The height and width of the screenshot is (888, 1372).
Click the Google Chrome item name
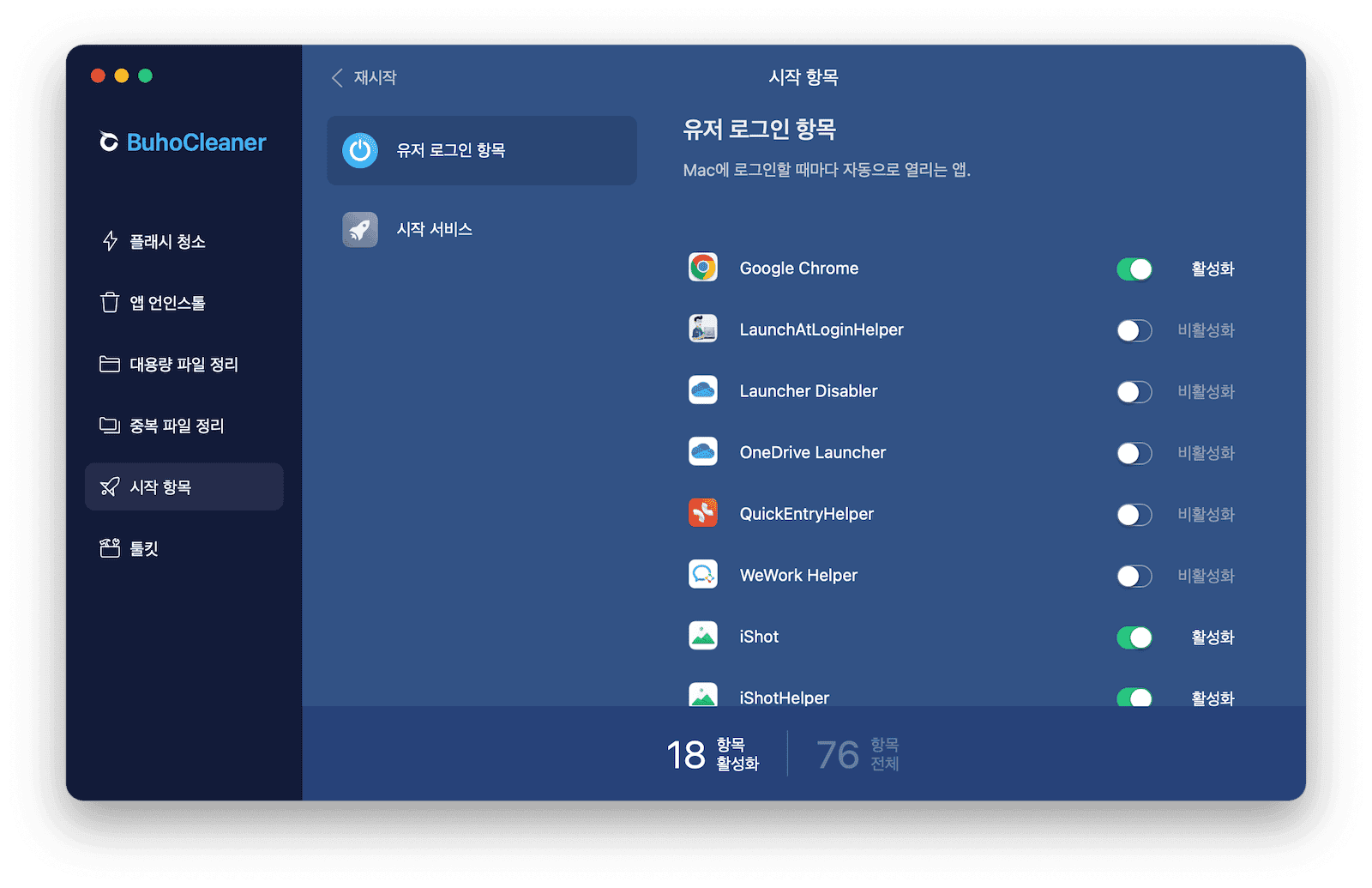(x=799, y=268)
